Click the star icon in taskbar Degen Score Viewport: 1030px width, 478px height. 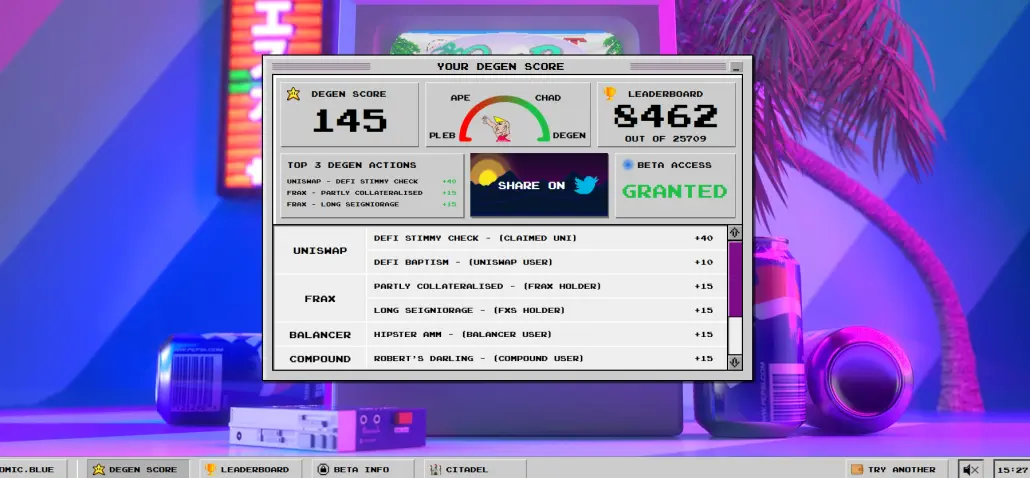click(x=99, y=469)
